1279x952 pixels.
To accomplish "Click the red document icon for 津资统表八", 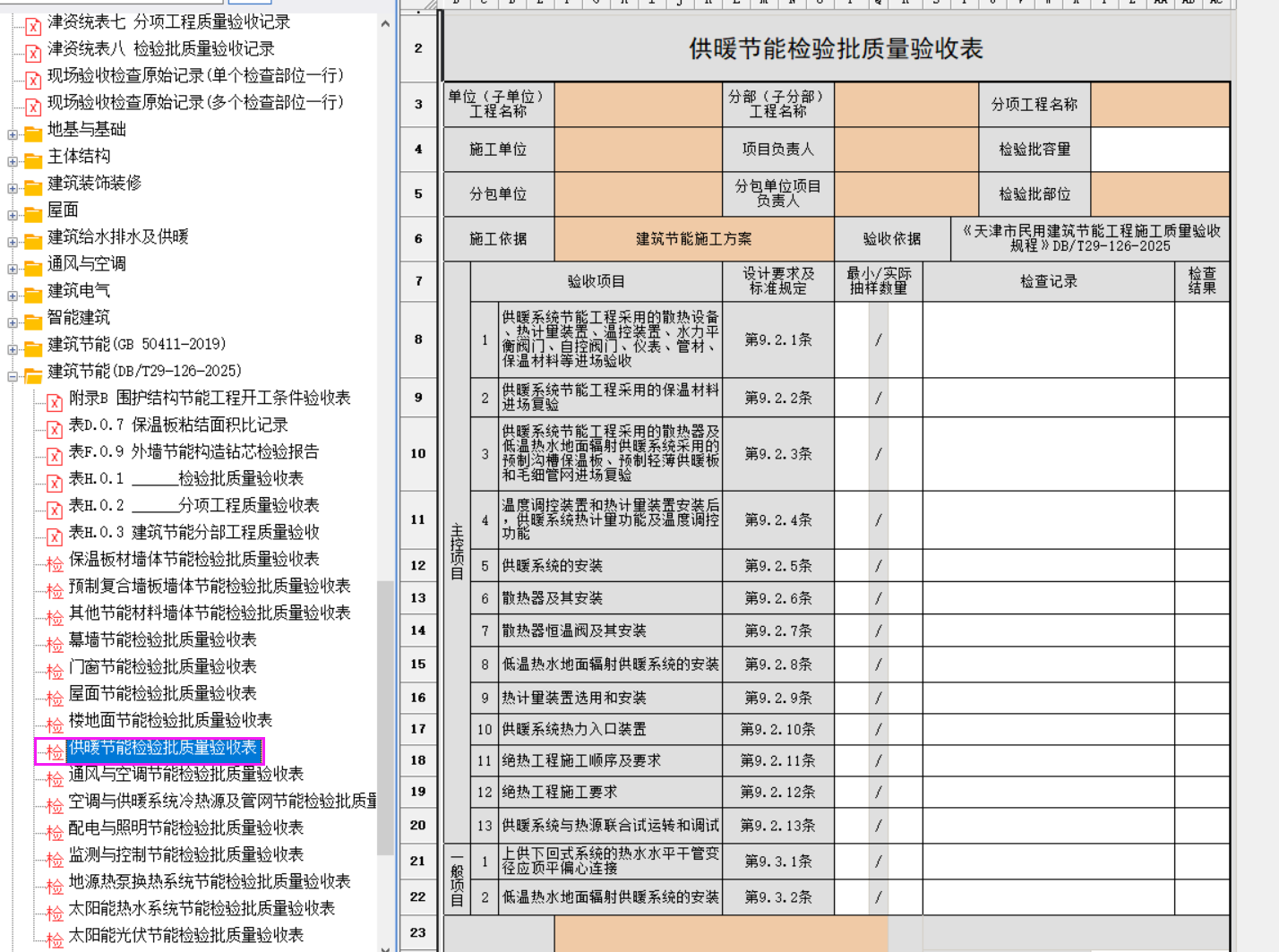I will click(x=33, y=53).
